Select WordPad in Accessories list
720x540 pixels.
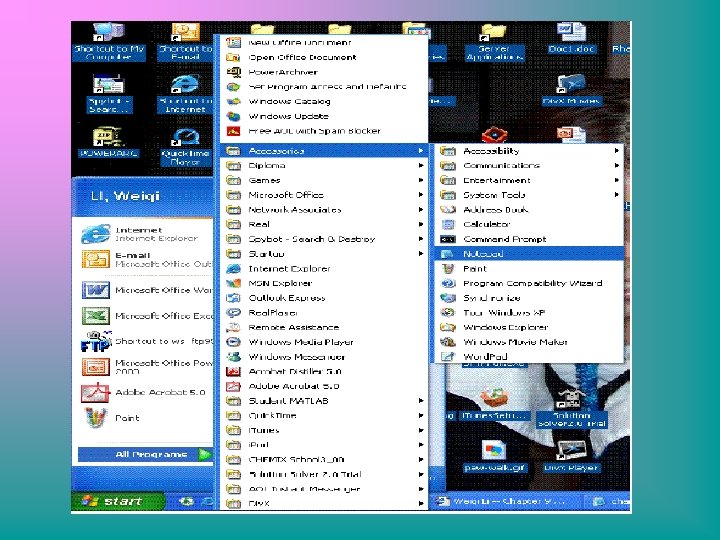(x=529, y=357)
